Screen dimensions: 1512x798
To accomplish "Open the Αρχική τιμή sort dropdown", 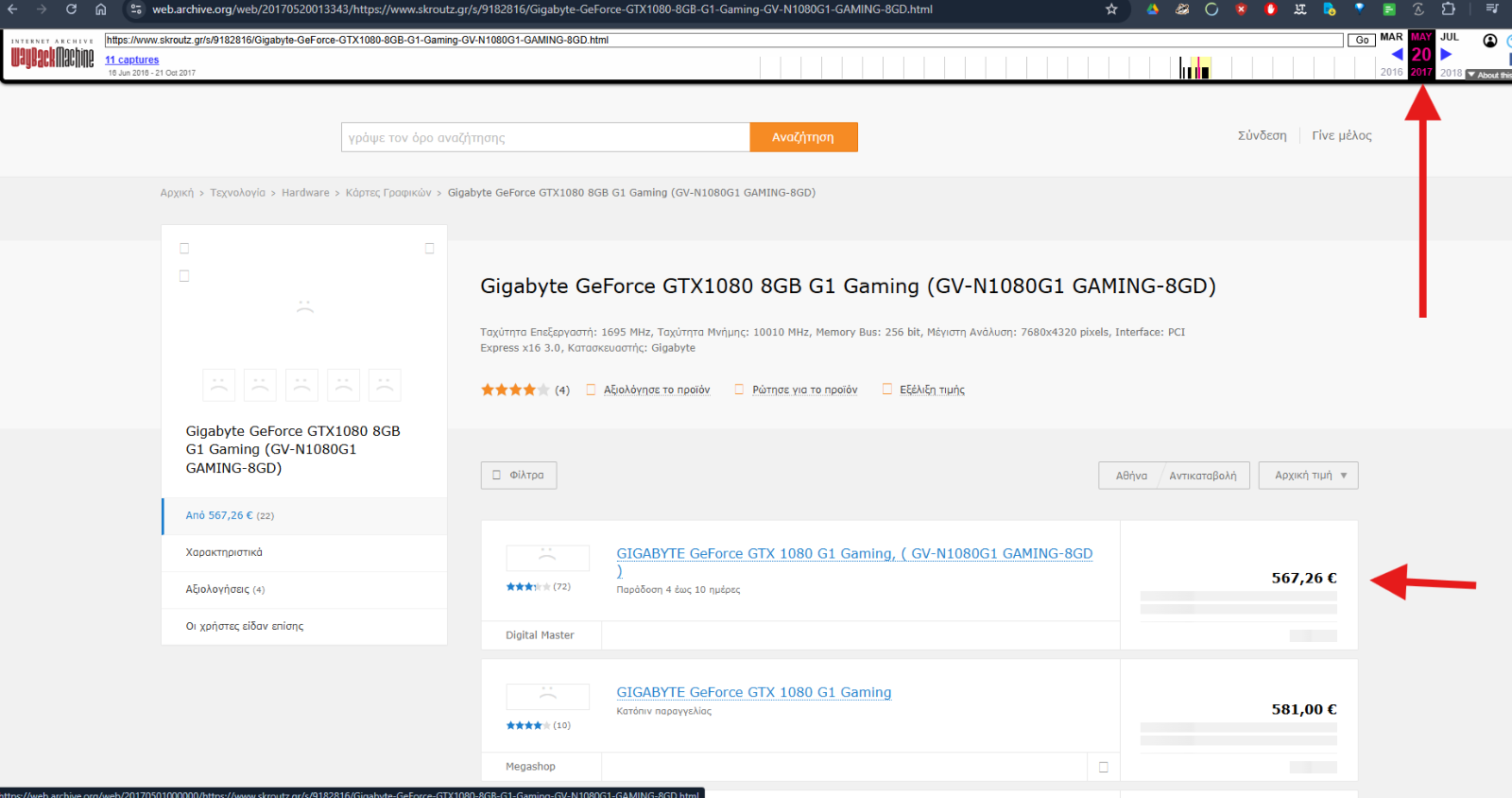I will tap(1309, 476).
